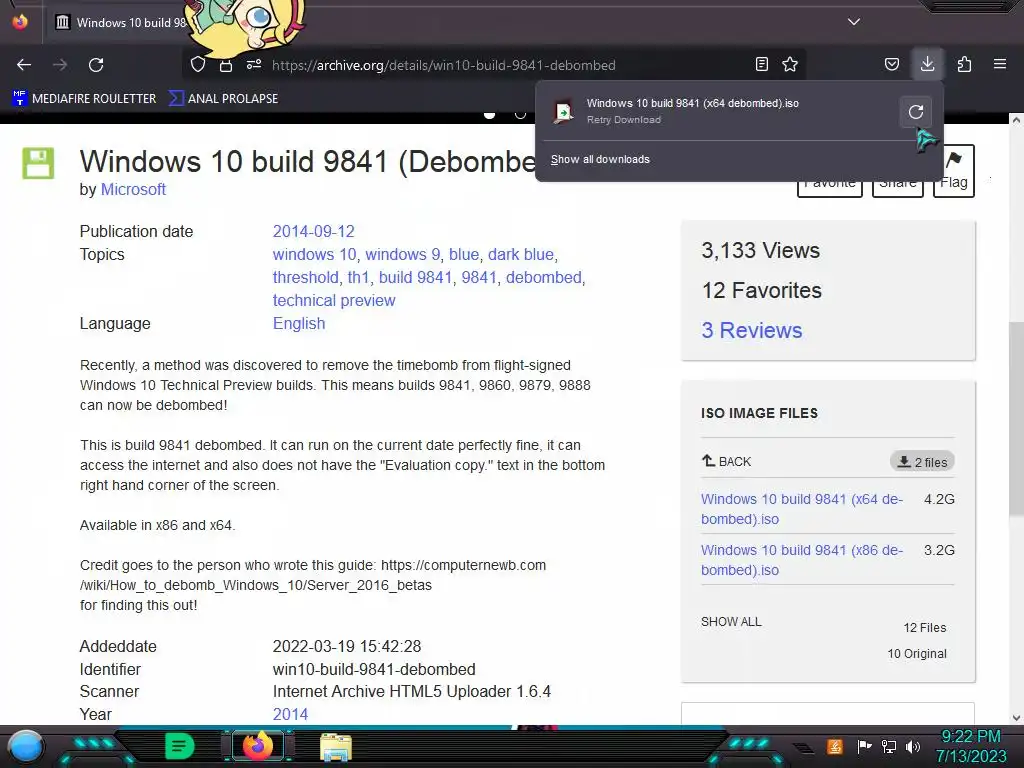Open MEDIAFIRE ROULETTER bookmark

(x=84, y=99)
